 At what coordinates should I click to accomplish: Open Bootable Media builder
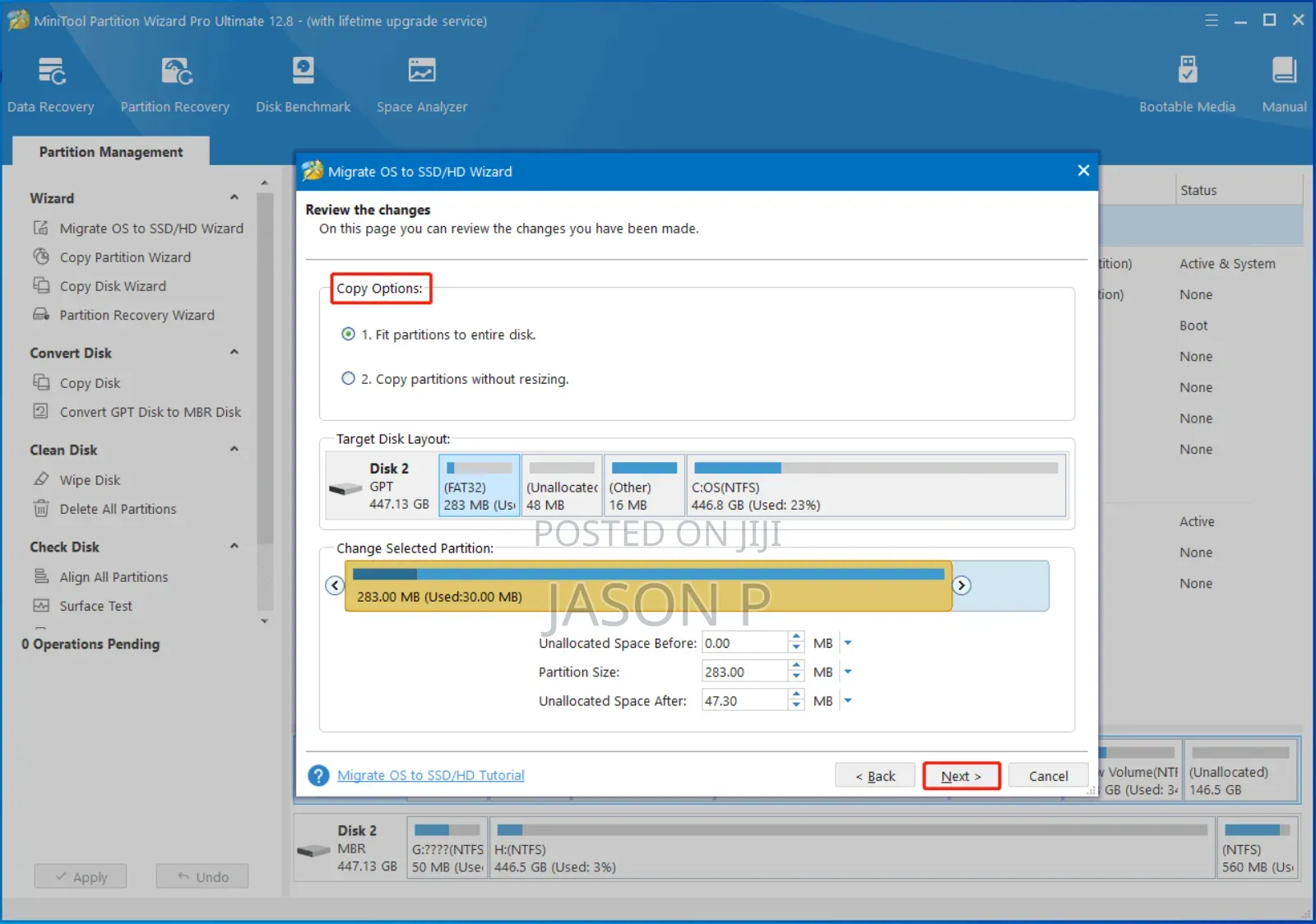pos(1187,85)
